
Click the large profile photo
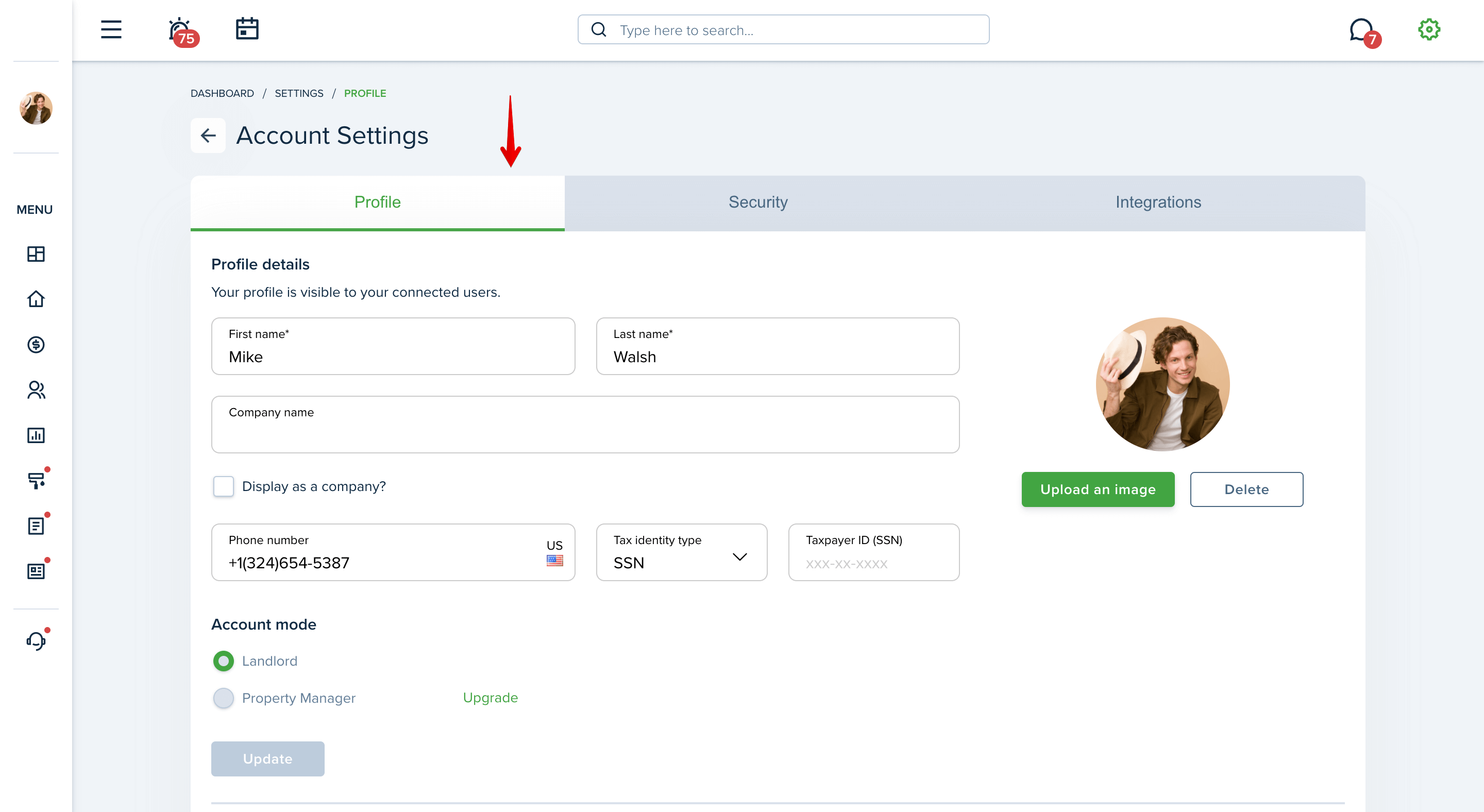tap(1162, 384)
